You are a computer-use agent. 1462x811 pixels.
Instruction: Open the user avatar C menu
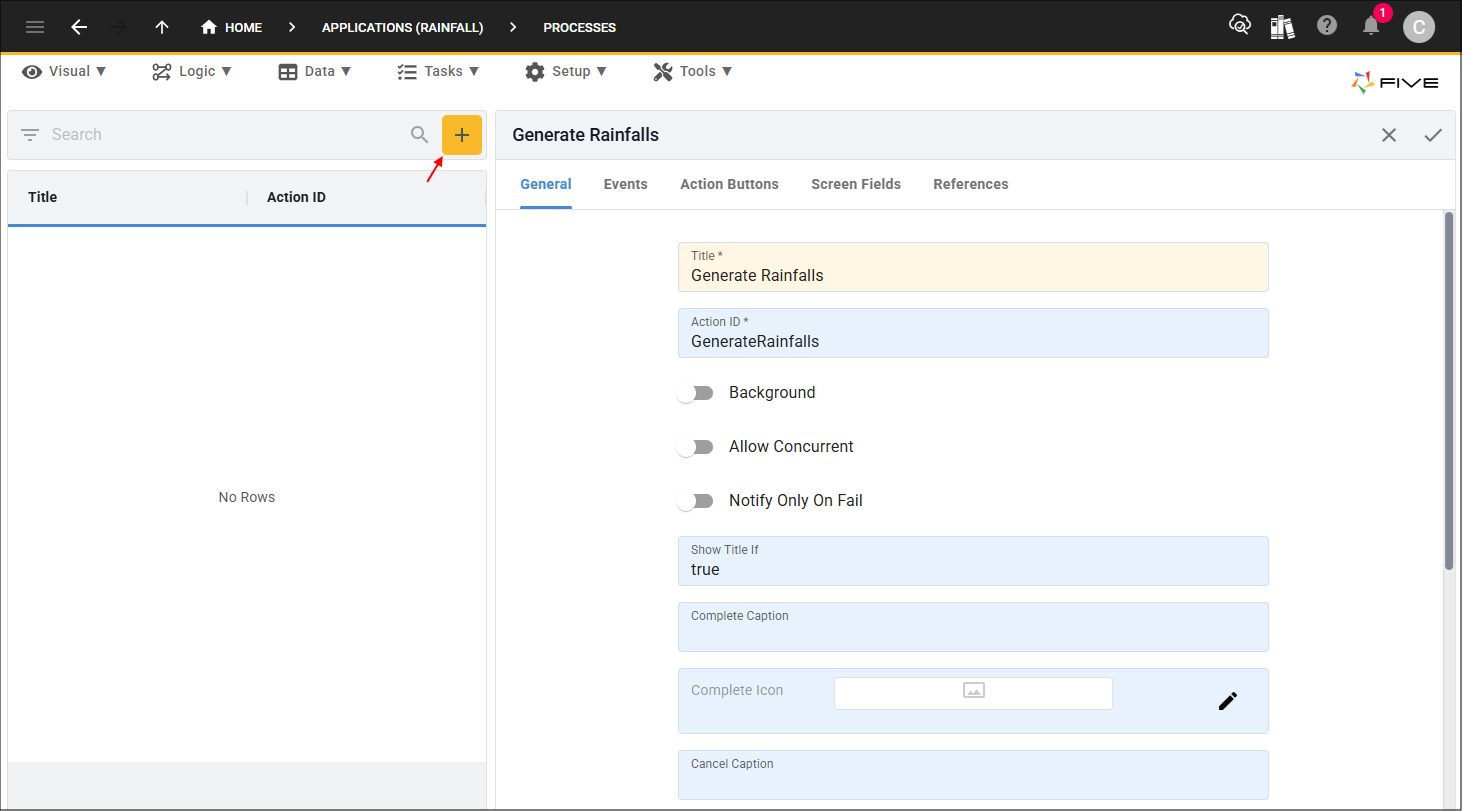[x=1419, y=27]
